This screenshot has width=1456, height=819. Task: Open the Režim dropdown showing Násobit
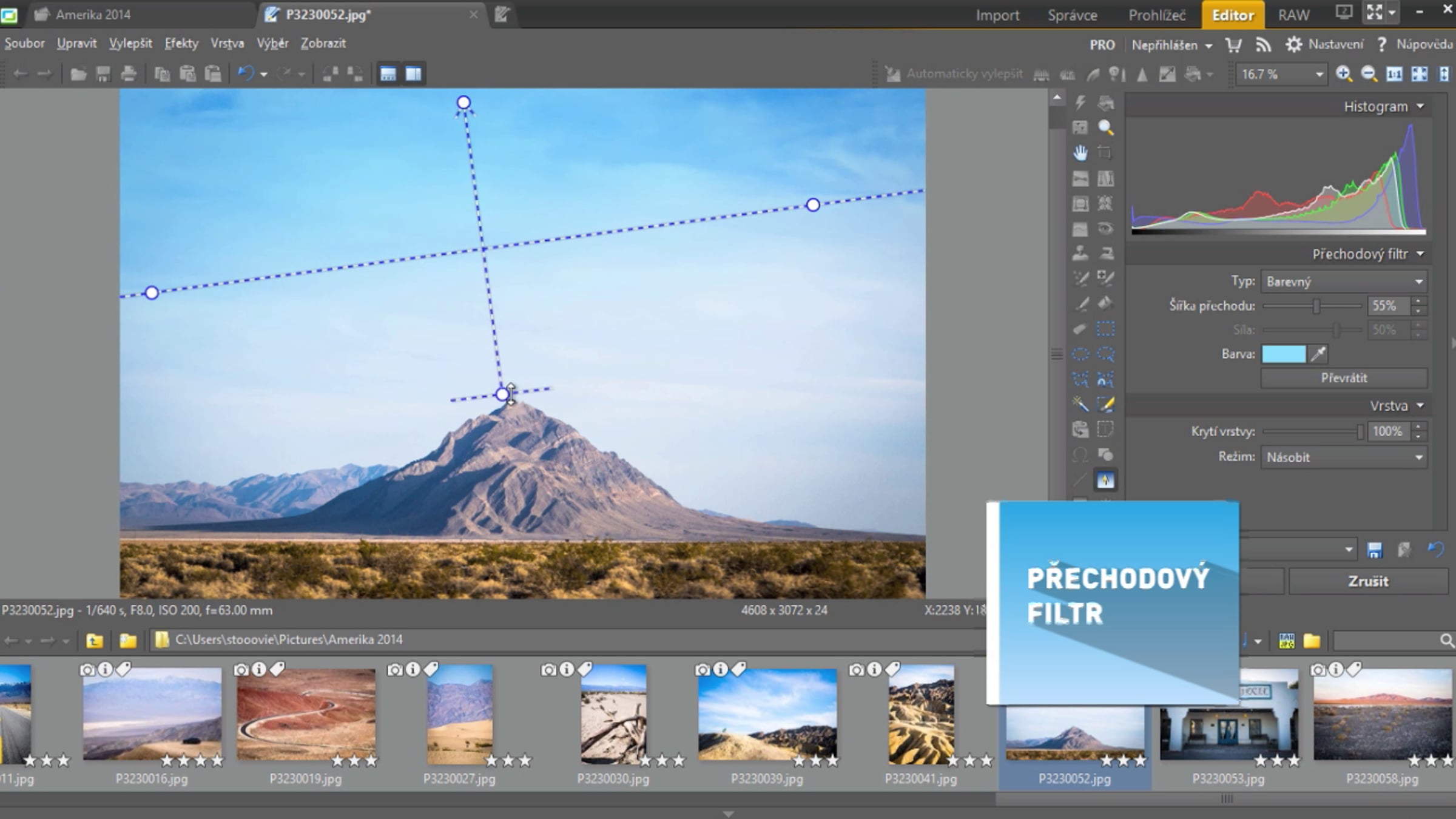[x=1344, y=457]
